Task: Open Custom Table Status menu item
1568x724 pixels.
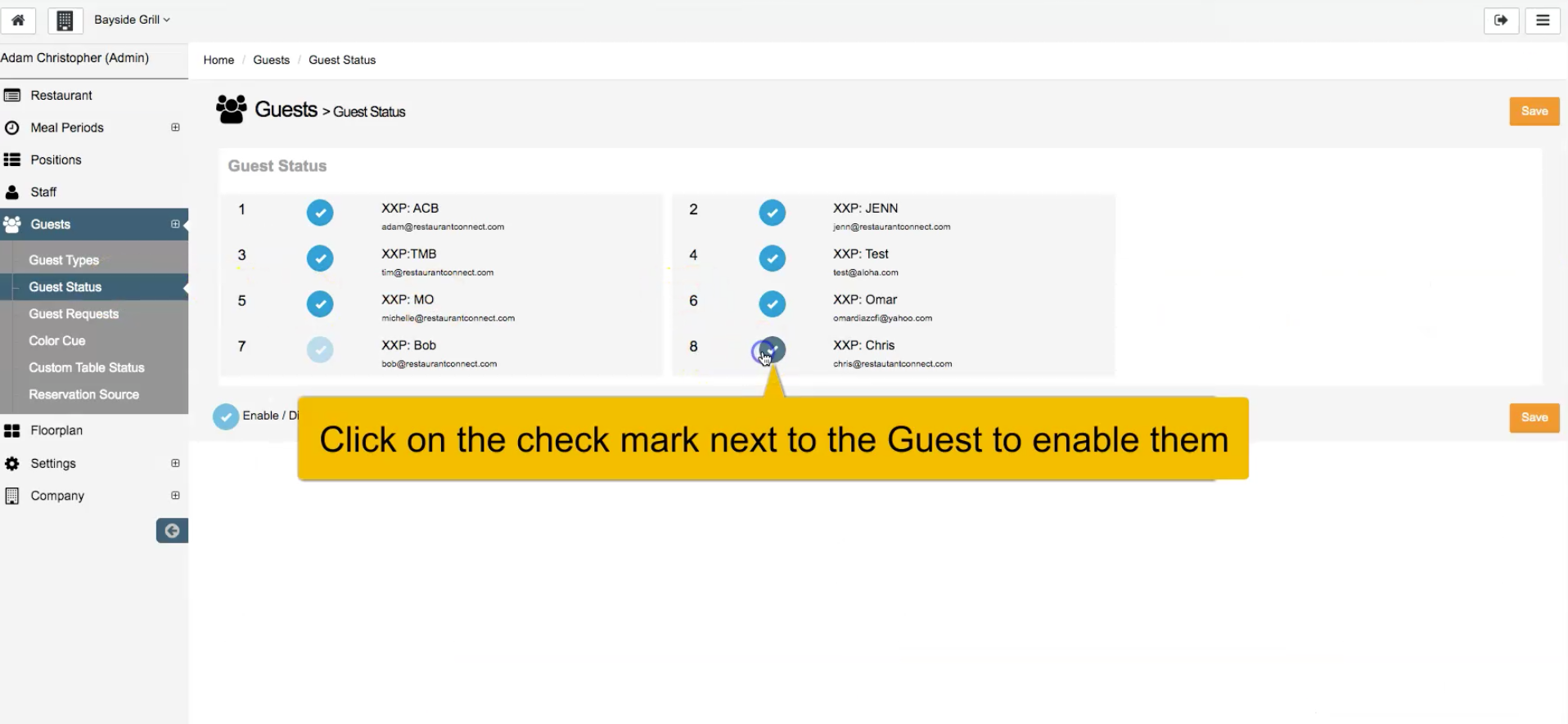Action: point(87,367)
